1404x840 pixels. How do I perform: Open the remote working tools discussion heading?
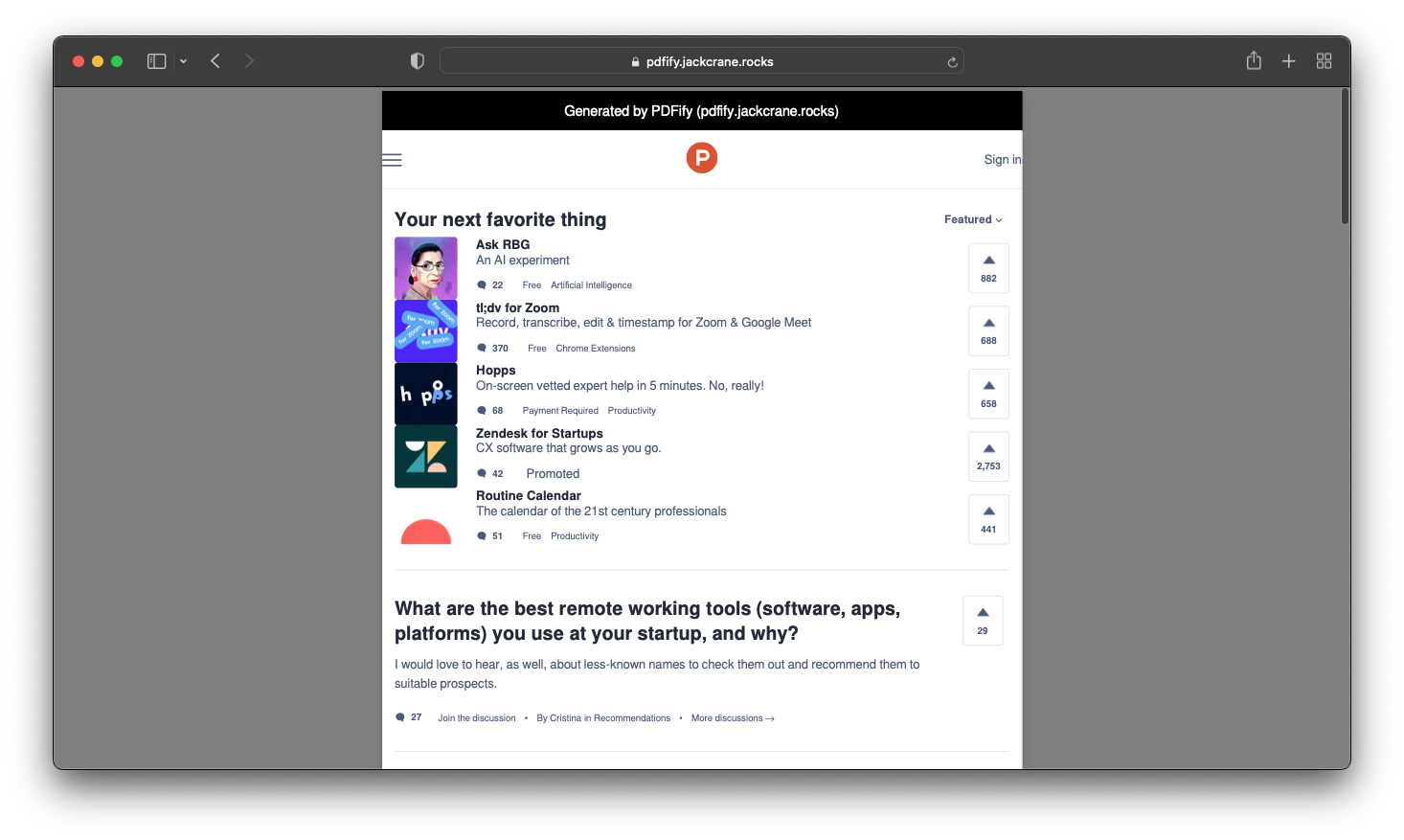647,621
